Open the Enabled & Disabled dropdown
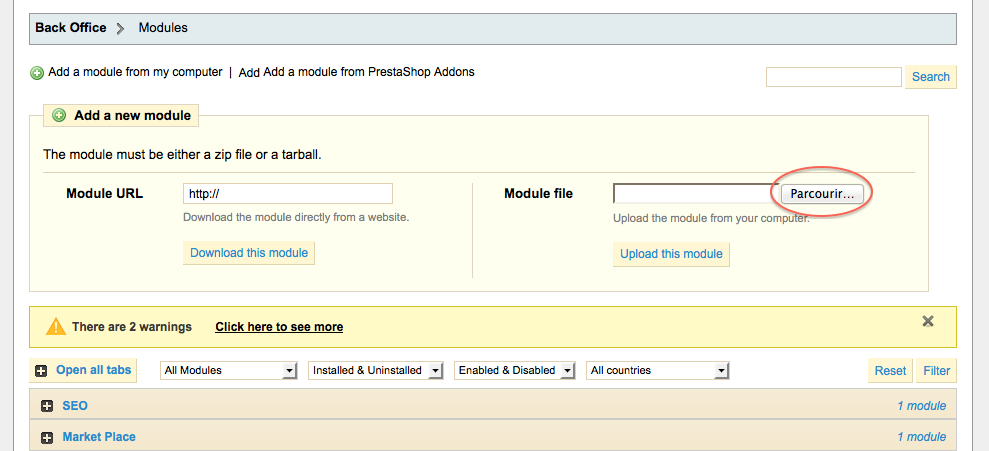989x451 pixels. point(515,370)
